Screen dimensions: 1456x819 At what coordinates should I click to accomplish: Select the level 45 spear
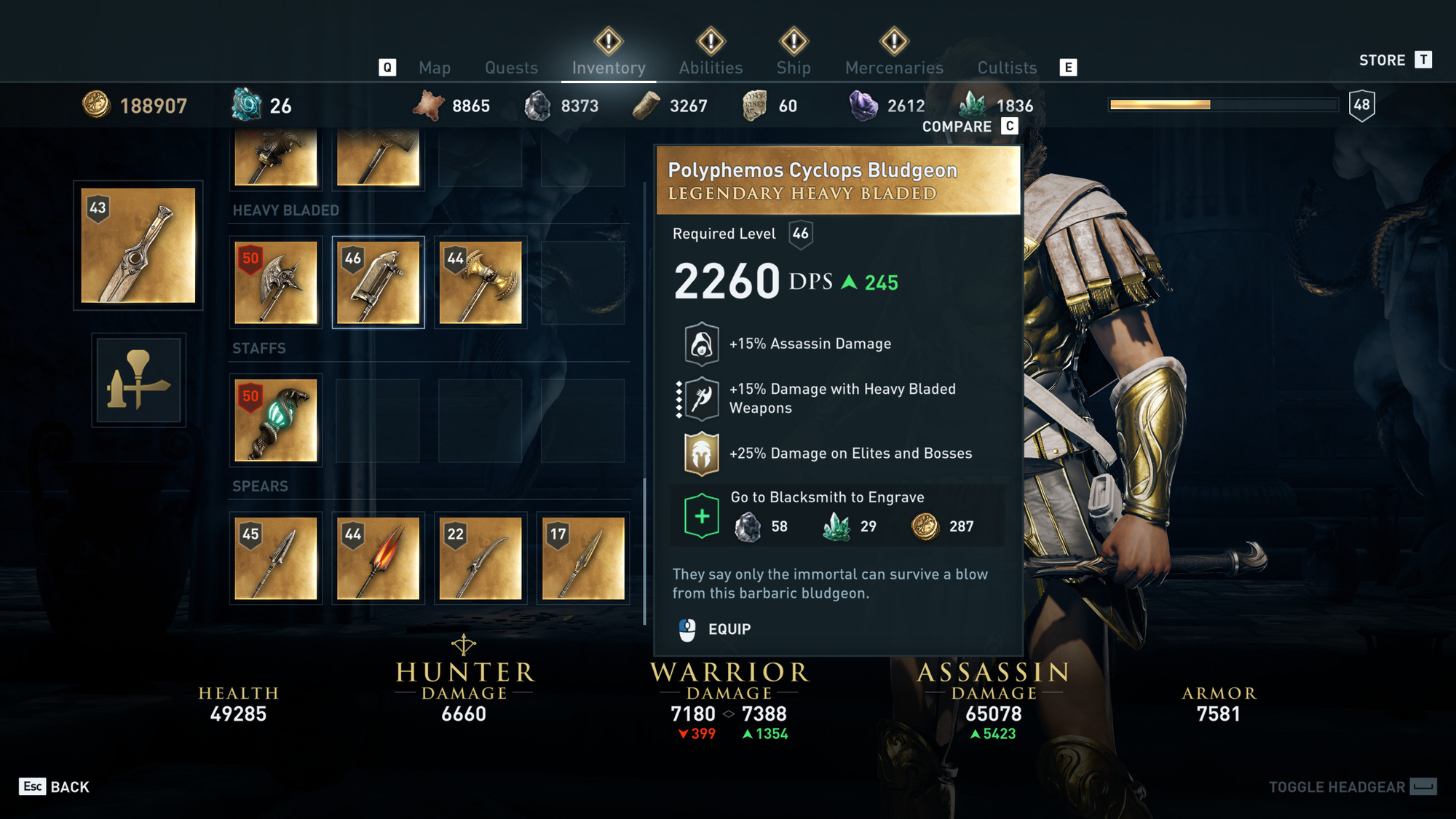[276, 558]
